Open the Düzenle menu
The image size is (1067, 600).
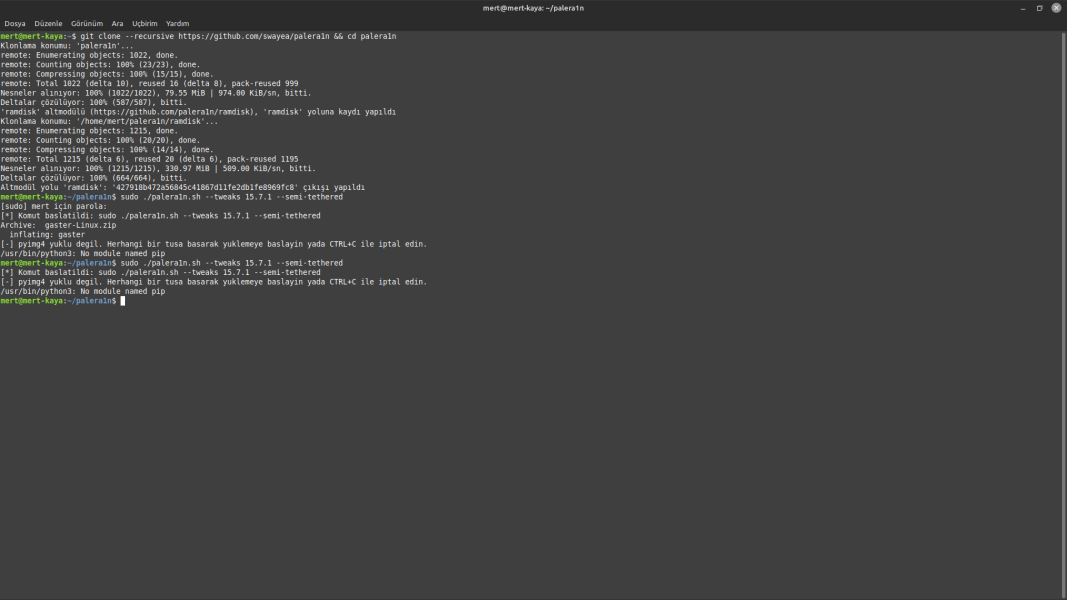(48, 23)
